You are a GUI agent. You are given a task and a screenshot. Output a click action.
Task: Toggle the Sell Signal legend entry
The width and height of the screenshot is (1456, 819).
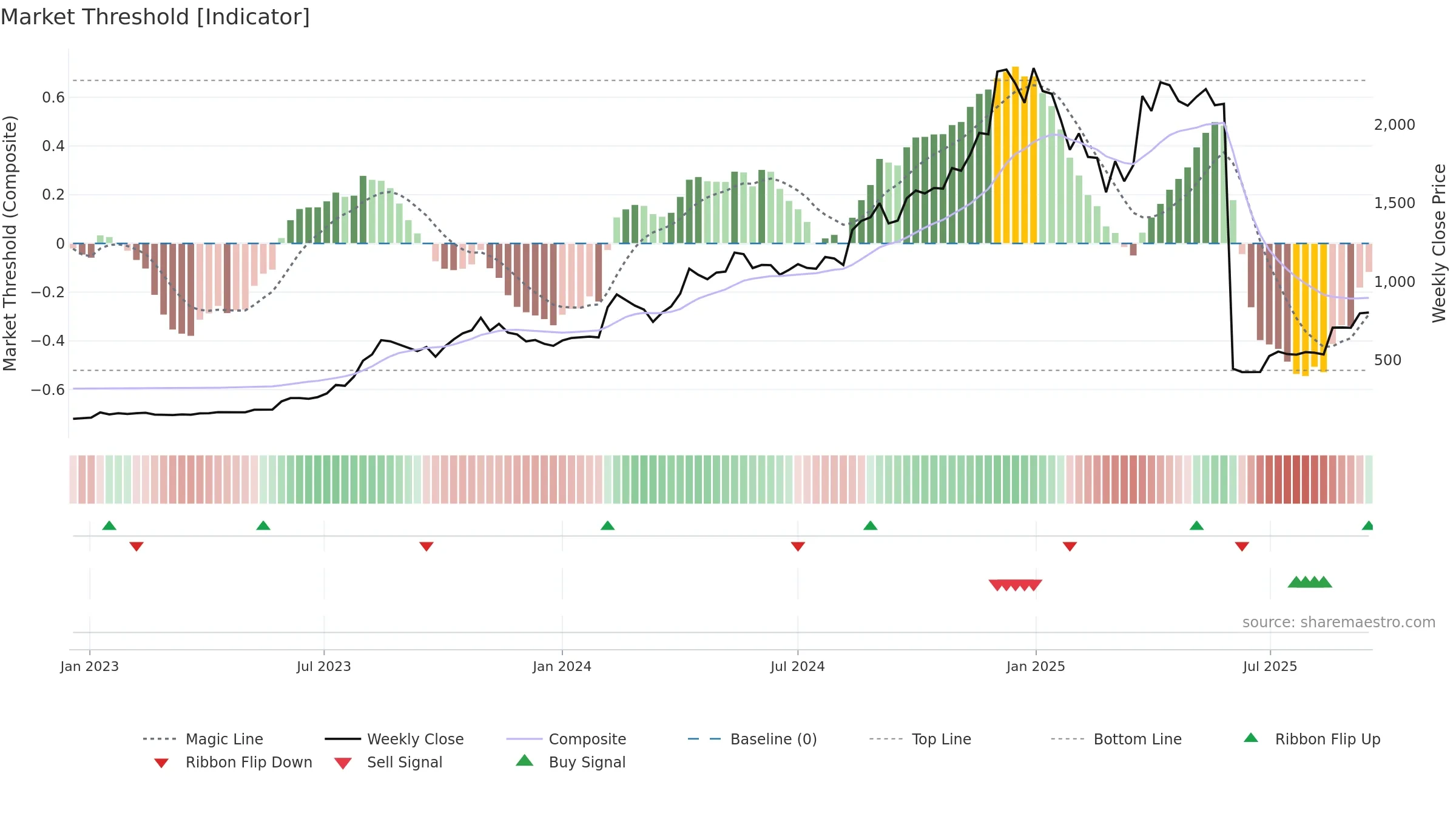coord(388,762)
